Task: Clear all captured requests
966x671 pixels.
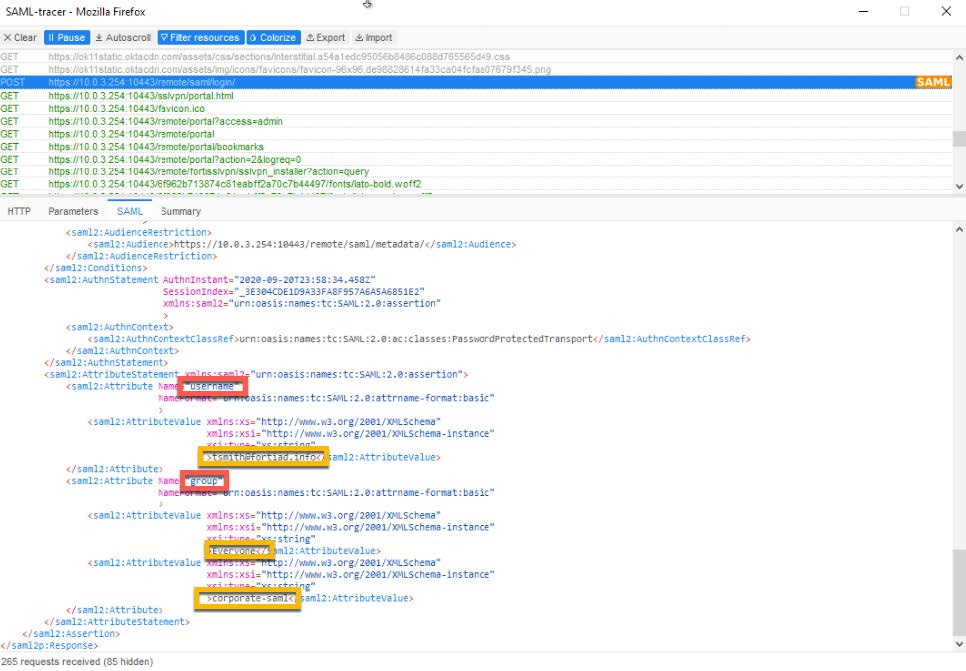Action: click(19, 37)
